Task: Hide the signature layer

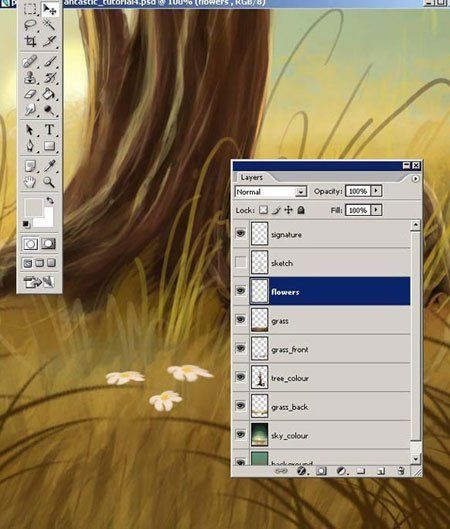Action: click(x=241, y=233)
